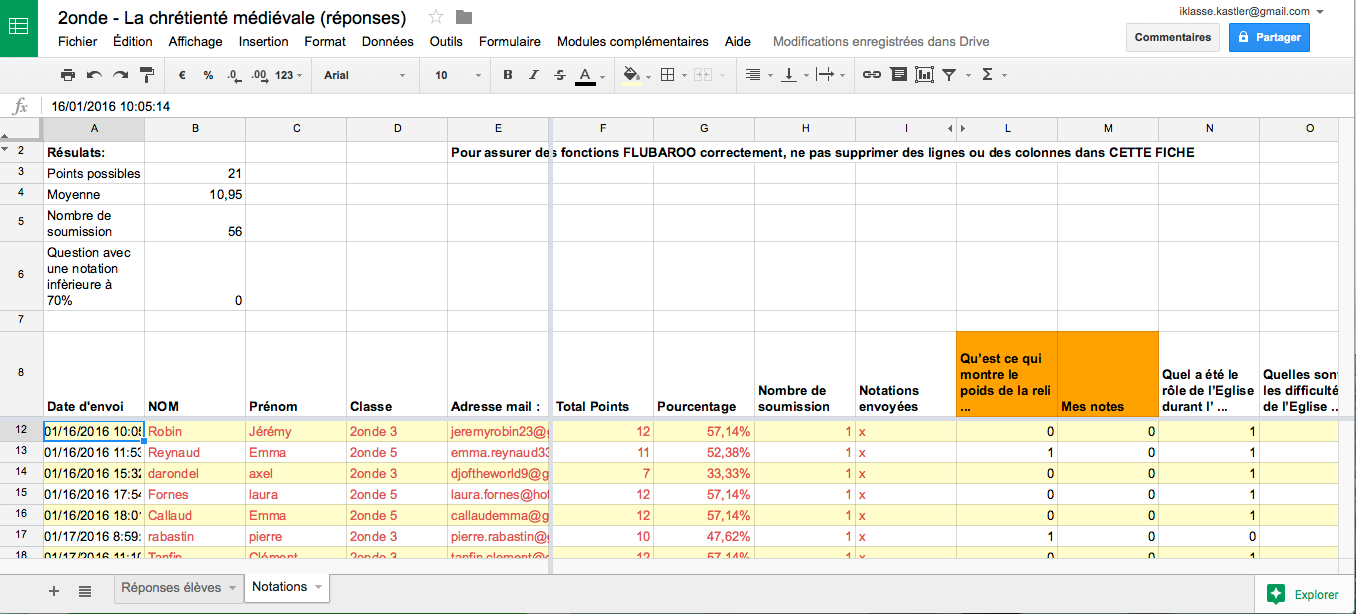Screen dimensions: 1356x614
Task: Click the blue Partager button
Action: point(1269,37)
